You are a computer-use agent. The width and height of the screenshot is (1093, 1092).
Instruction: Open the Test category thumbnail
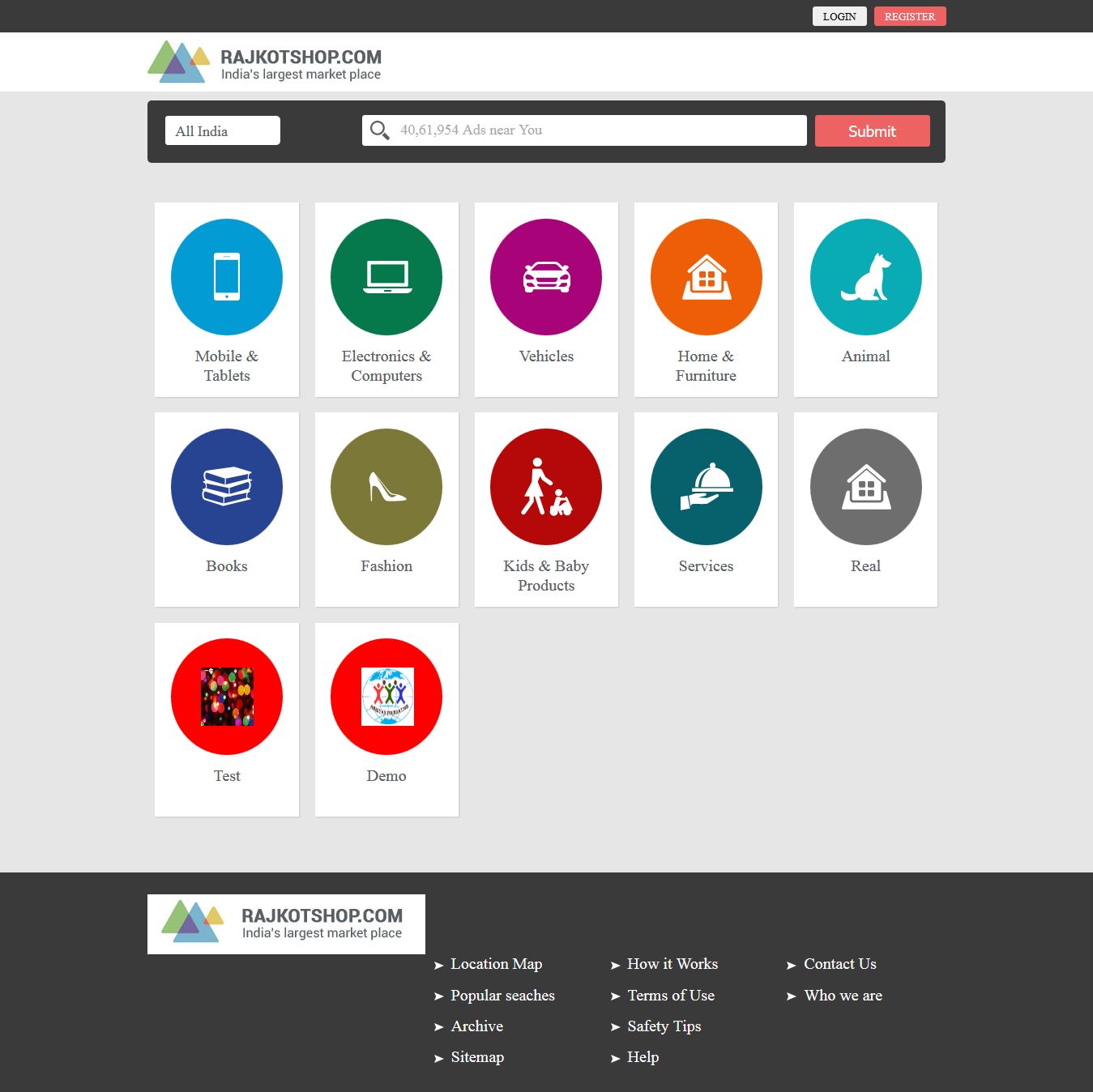[227, 697]
